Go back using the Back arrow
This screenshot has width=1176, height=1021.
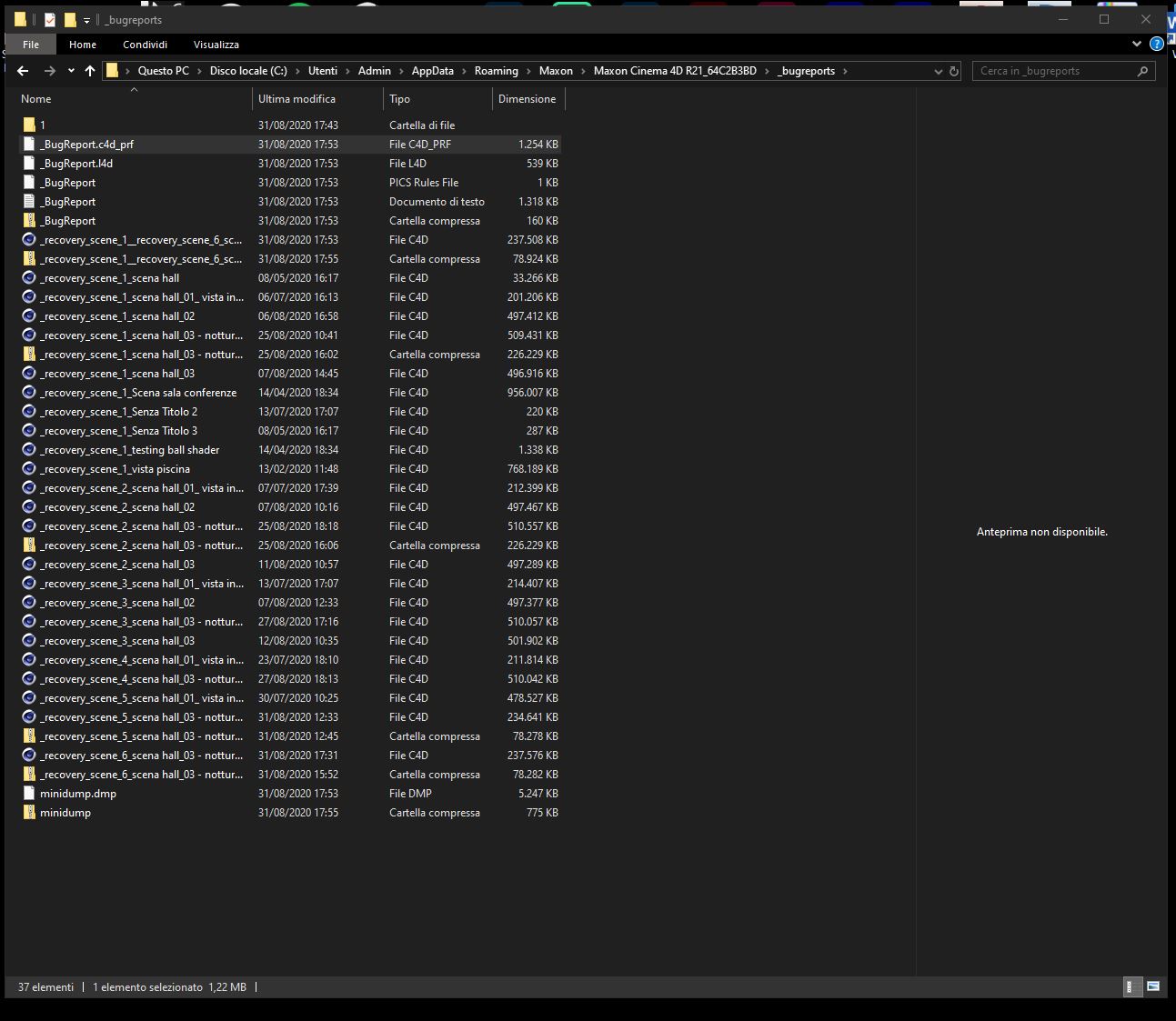pos(23,71)
